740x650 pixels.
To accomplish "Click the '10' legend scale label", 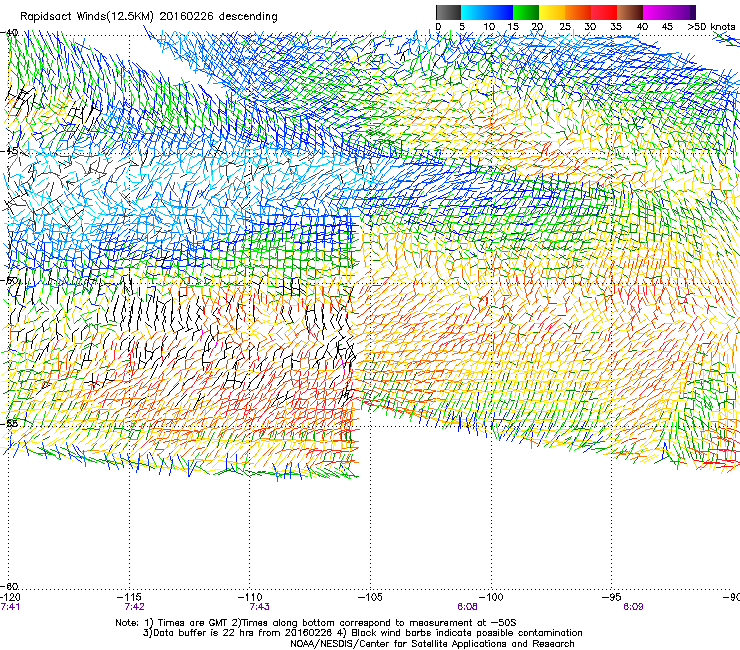I will (x=489, y=27).
